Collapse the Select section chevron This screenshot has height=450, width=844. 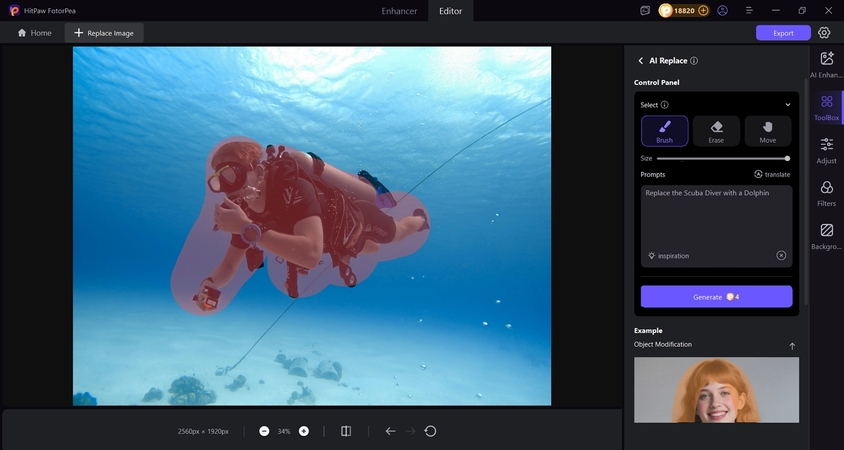click(787, 104)
